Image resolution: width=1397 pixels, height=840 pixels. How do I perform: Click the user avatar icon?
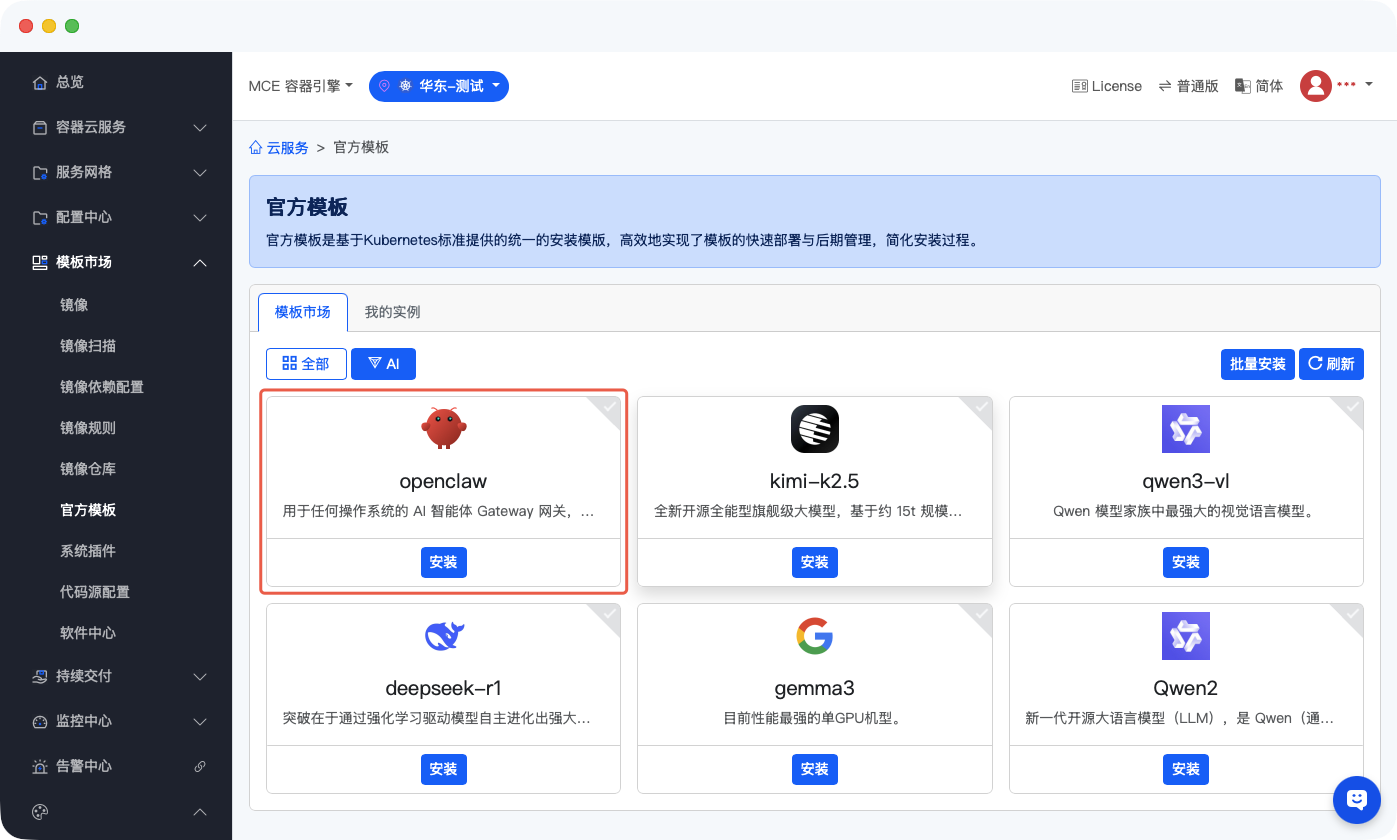coord(1315,86)
